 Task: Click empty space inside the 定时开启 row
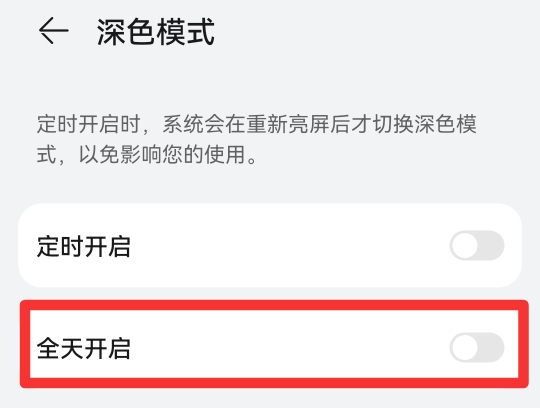click(289, 245)
